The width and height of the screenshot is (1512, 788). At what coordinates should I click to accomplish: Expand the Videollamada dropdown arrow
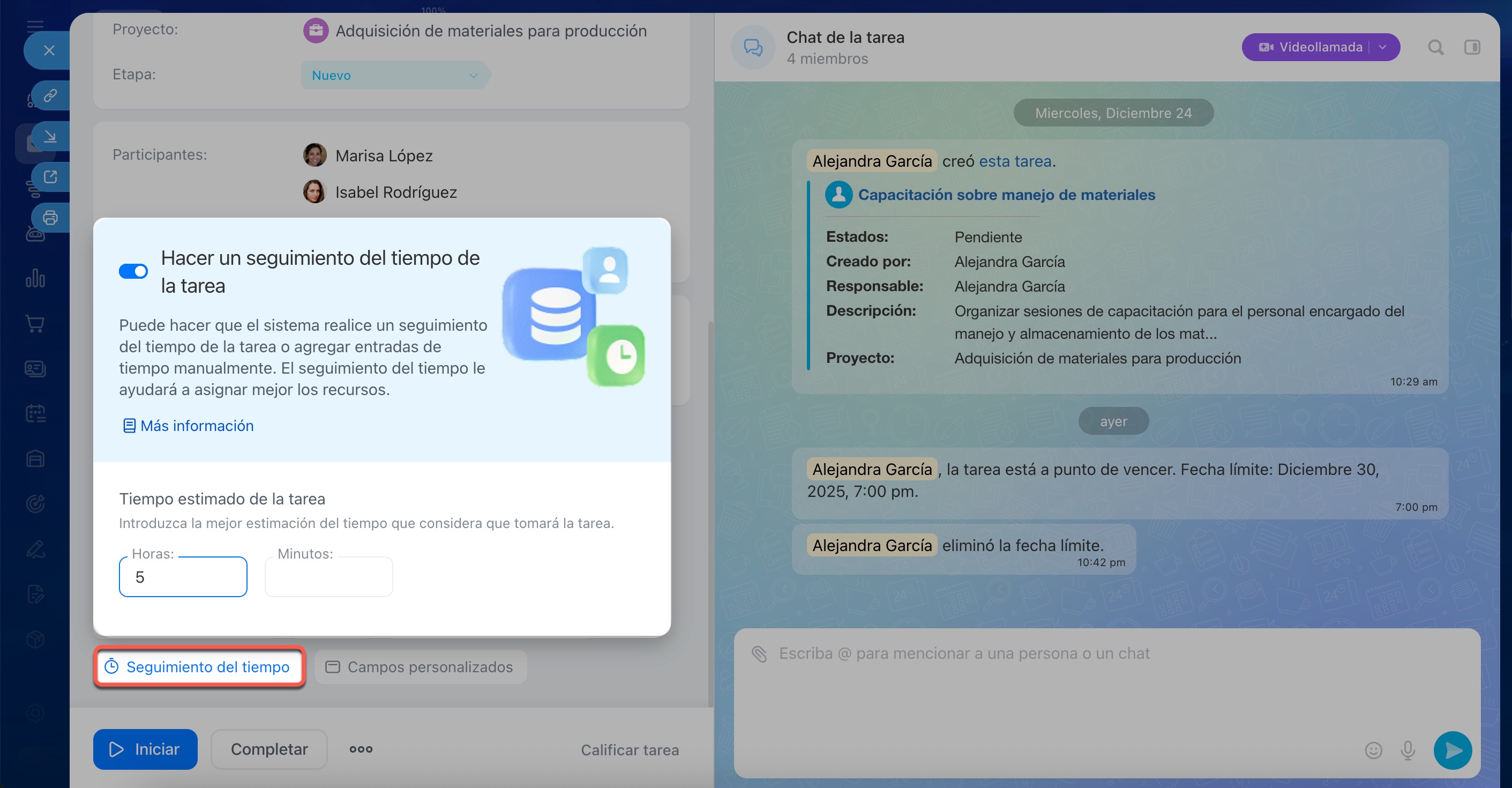(x=1383, y=48)
